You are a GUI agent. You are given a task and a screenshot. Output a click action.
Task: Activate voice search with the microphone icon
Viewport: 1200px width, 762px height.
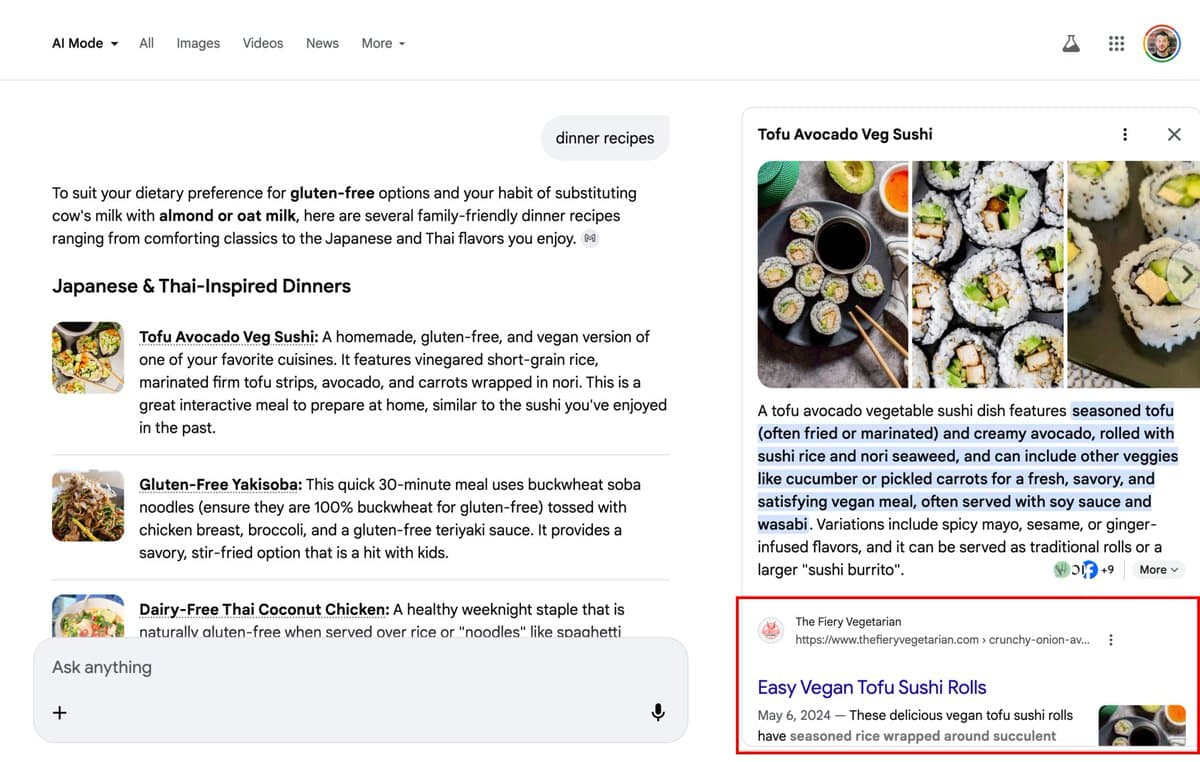658,712
